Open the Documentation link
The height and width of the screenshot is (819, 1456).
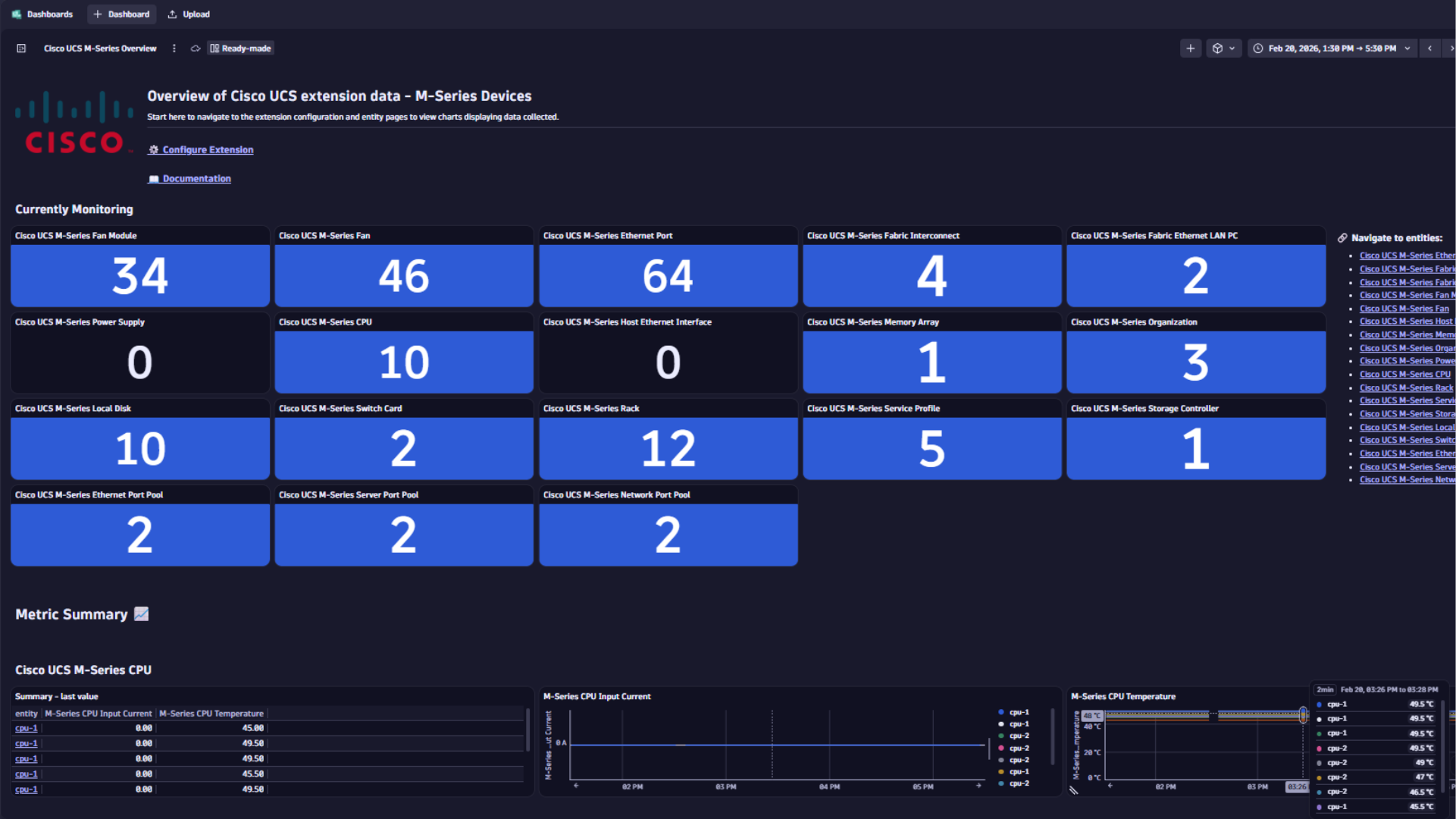[196, 178]
